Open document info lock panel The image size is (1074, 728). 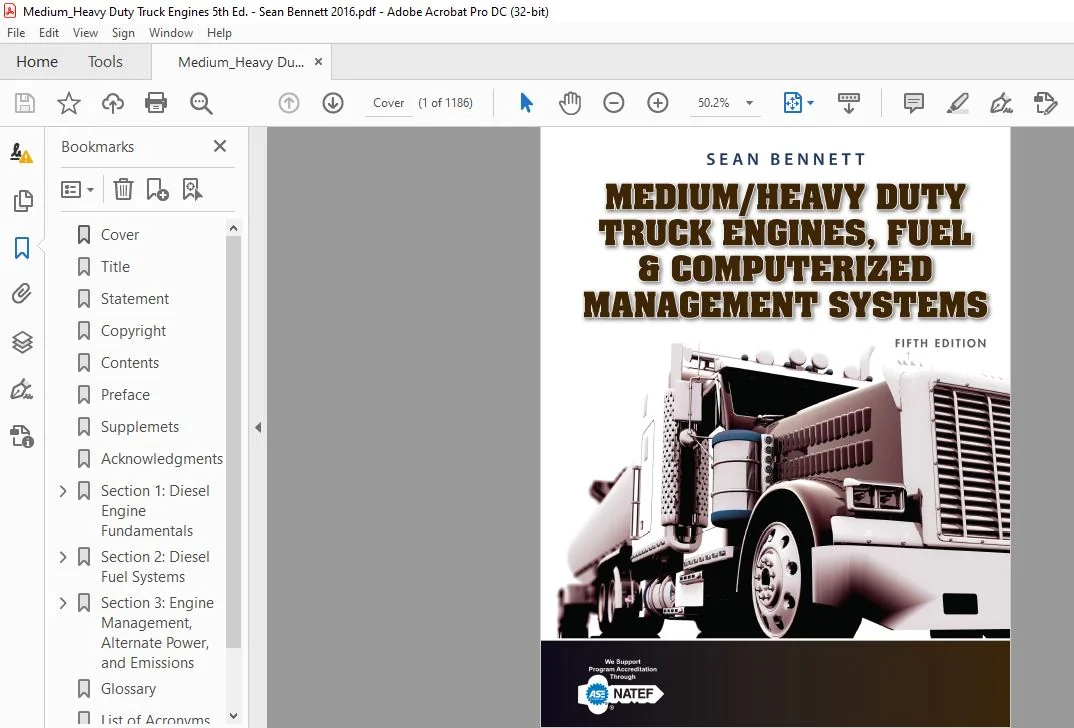pyautogui.click(x=22, y=436)
